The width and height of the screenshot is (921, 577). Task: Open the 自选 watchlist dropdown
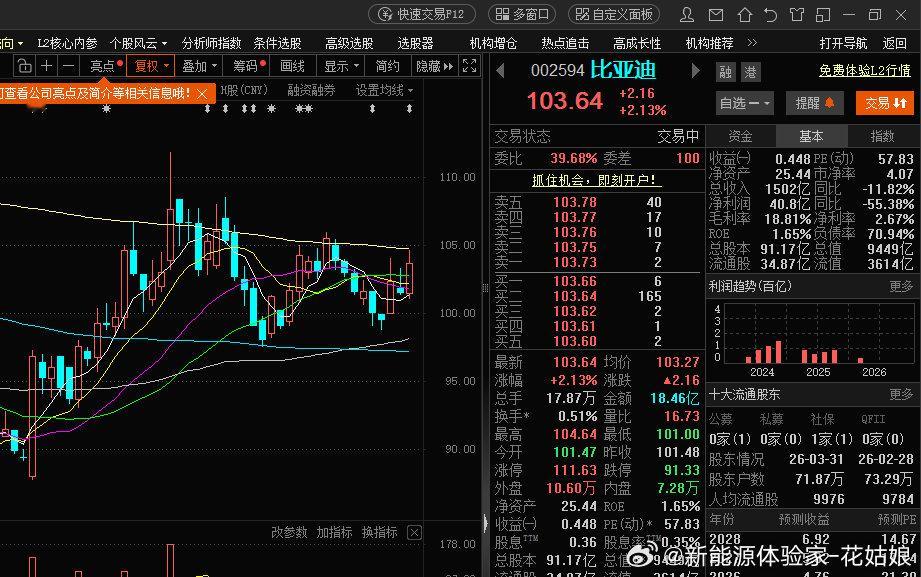744,103
